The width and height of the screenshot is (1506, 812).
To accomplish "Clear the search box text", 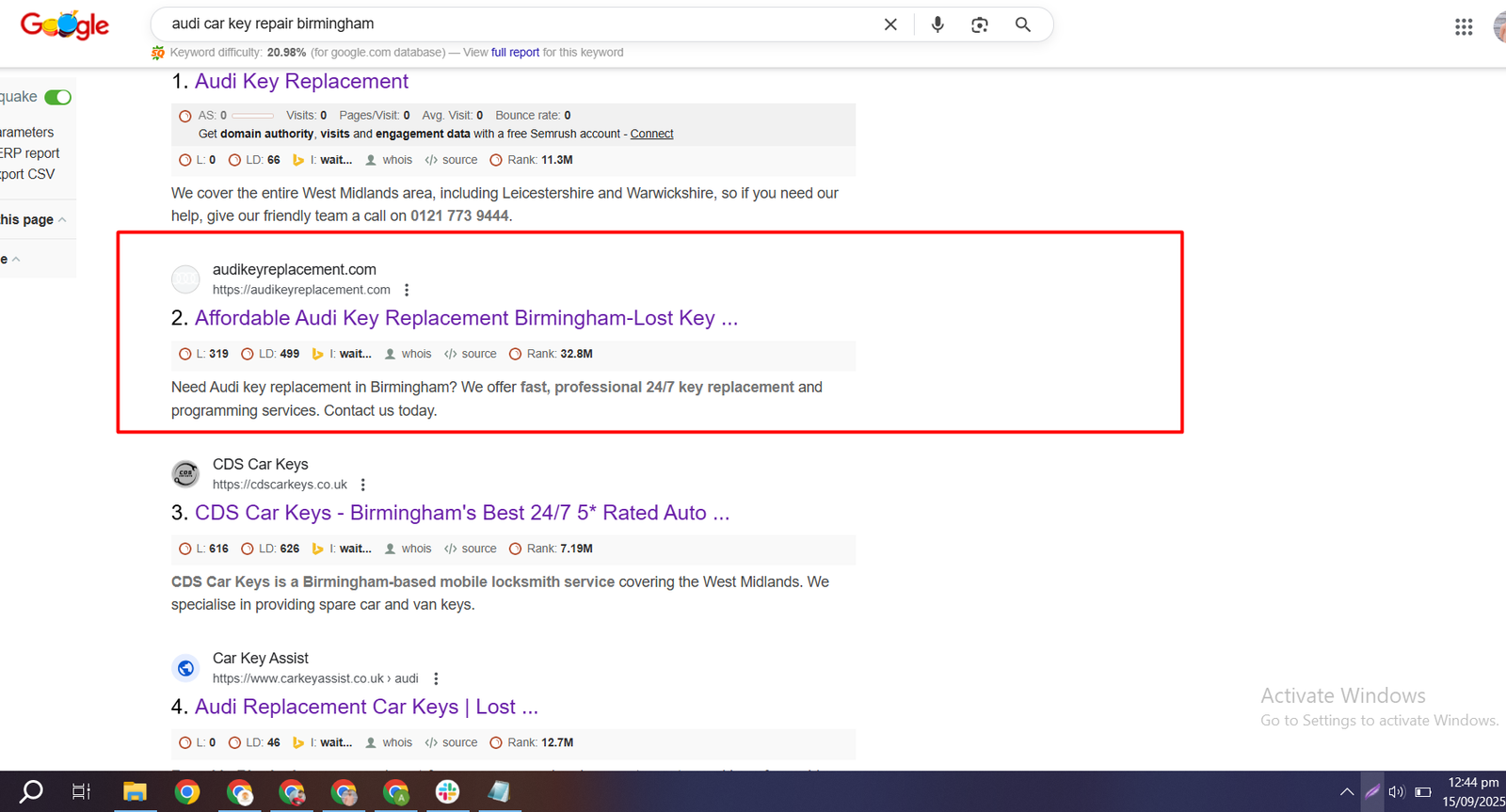I will (x=889, y=24).
